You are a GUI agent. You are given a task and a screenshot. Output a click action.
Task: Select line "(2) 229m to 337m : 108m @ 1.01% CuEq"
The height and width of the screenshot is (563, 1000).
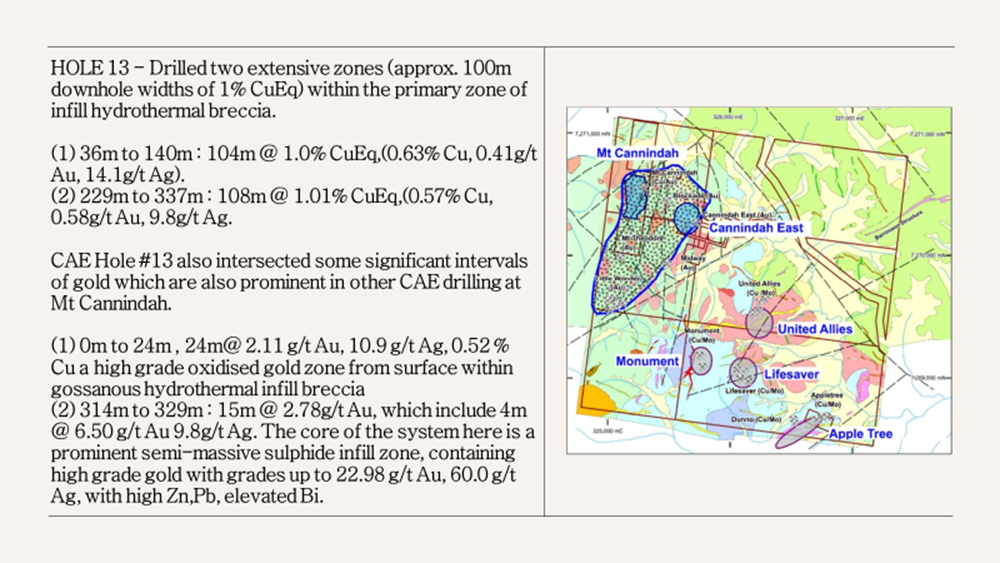[272, 196]
